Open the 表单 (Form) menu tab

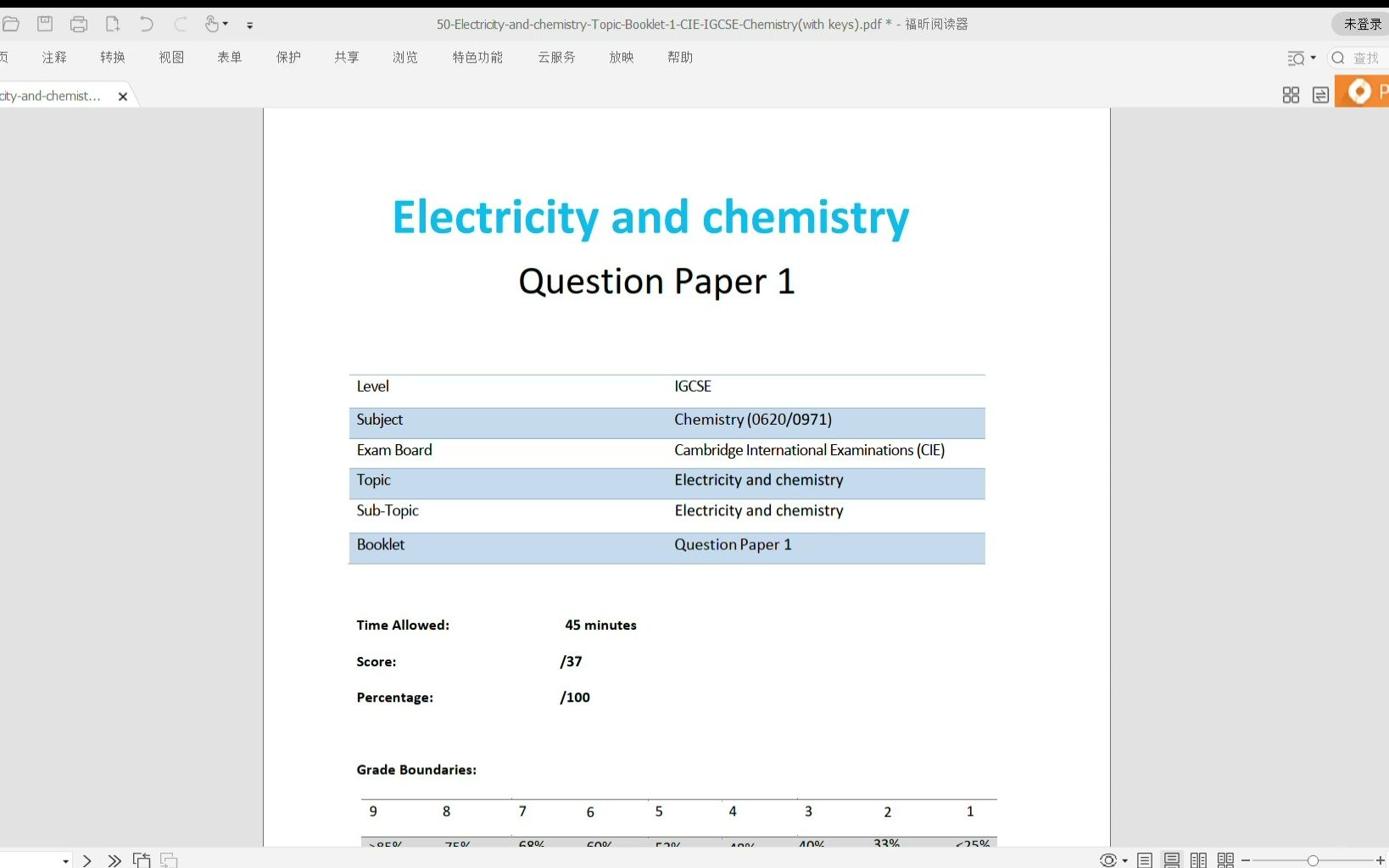coord(230,57)
